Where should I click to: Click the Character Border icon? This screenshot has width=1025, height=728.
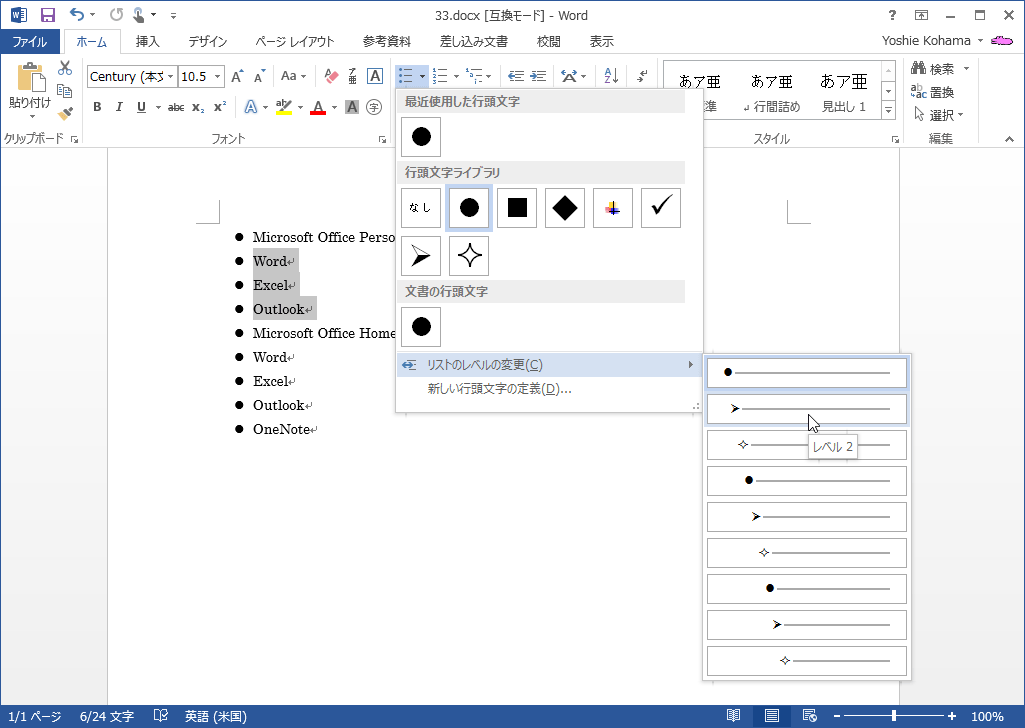(x=375, y=76)
